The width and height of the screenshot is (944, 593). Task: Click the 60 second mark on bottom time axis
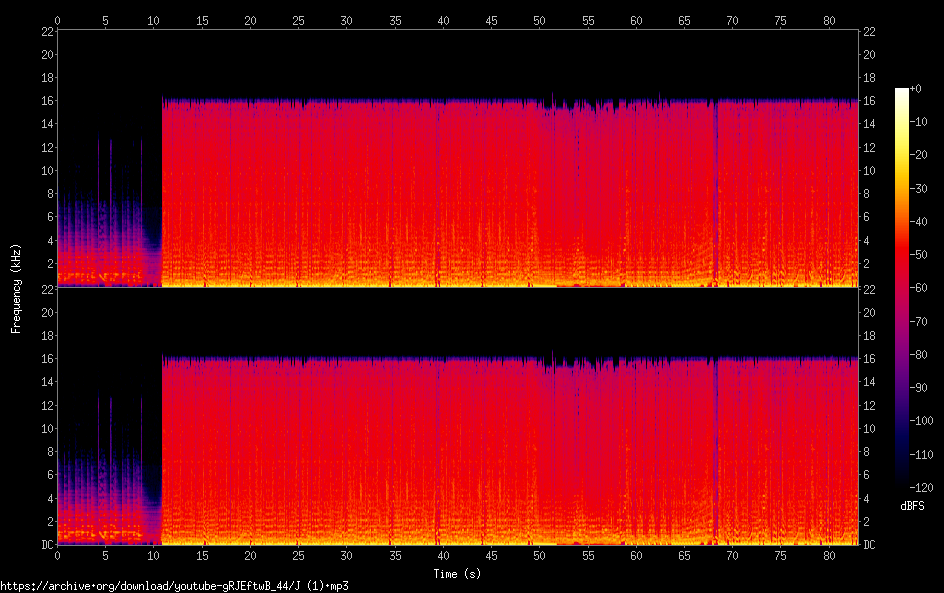(x=636, y=555)
